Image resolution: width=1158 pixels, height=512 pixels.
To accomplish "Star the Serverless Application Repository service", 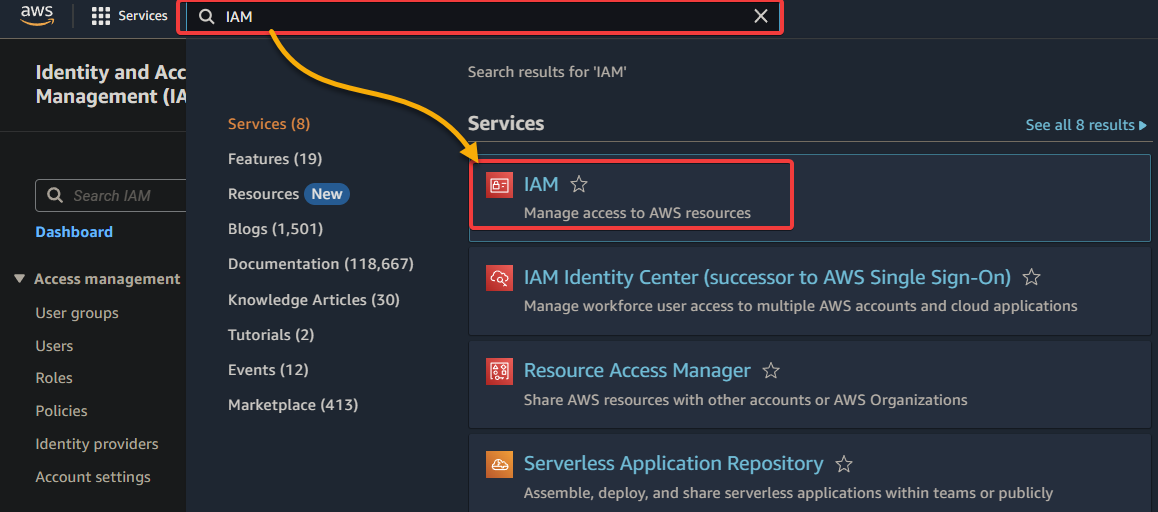I will click(x=843, y=464).
